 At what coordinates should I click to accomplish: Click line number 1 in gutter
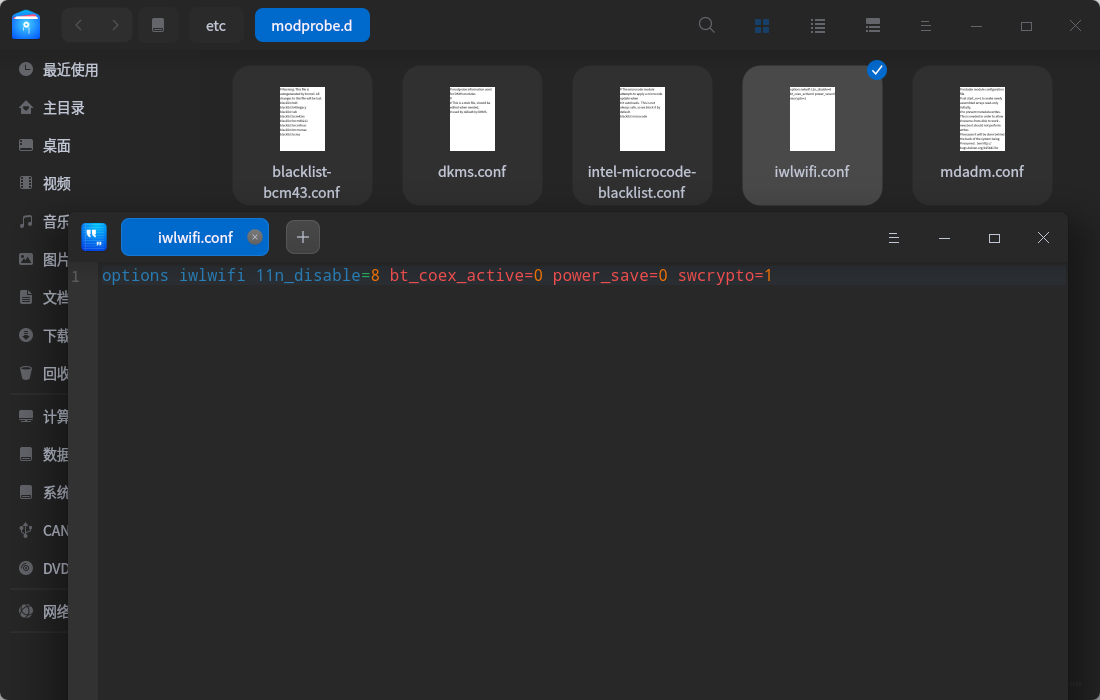click(76, 276)
